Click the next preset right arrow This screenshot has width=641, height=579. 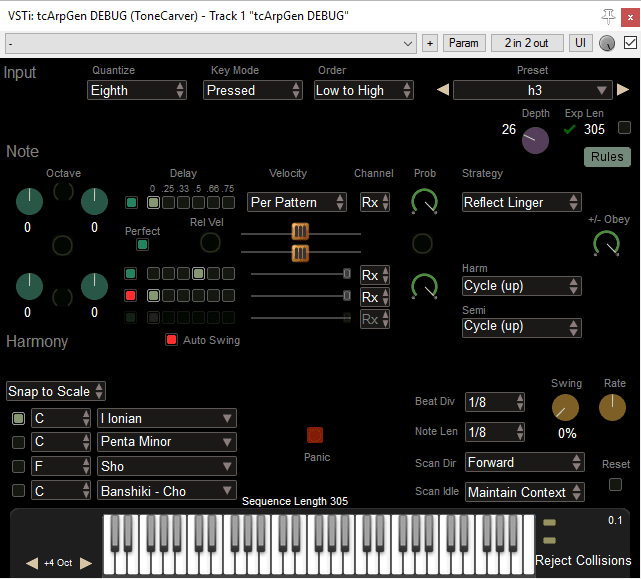pyautogui.click(x=623, y=90)
